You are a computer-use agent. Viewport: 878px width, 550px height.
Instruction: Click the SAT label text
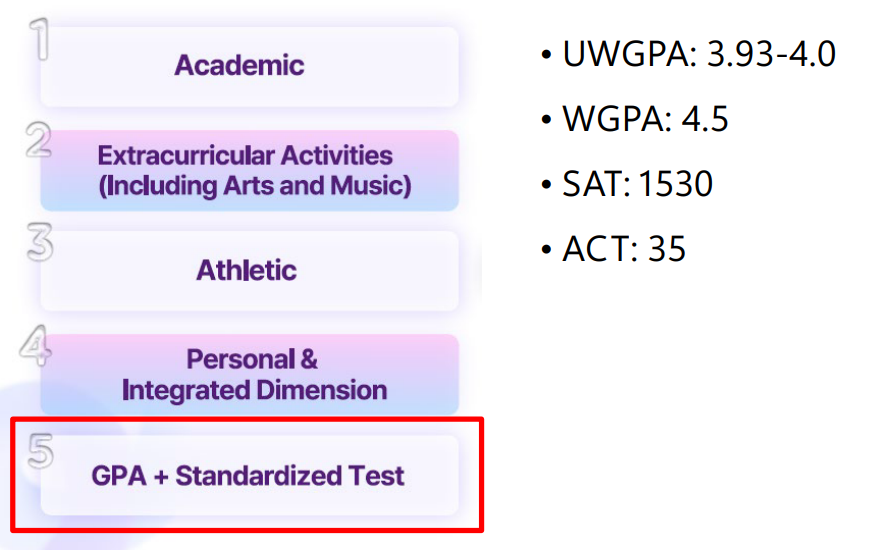pyautogui.click(x=596, y=184)
